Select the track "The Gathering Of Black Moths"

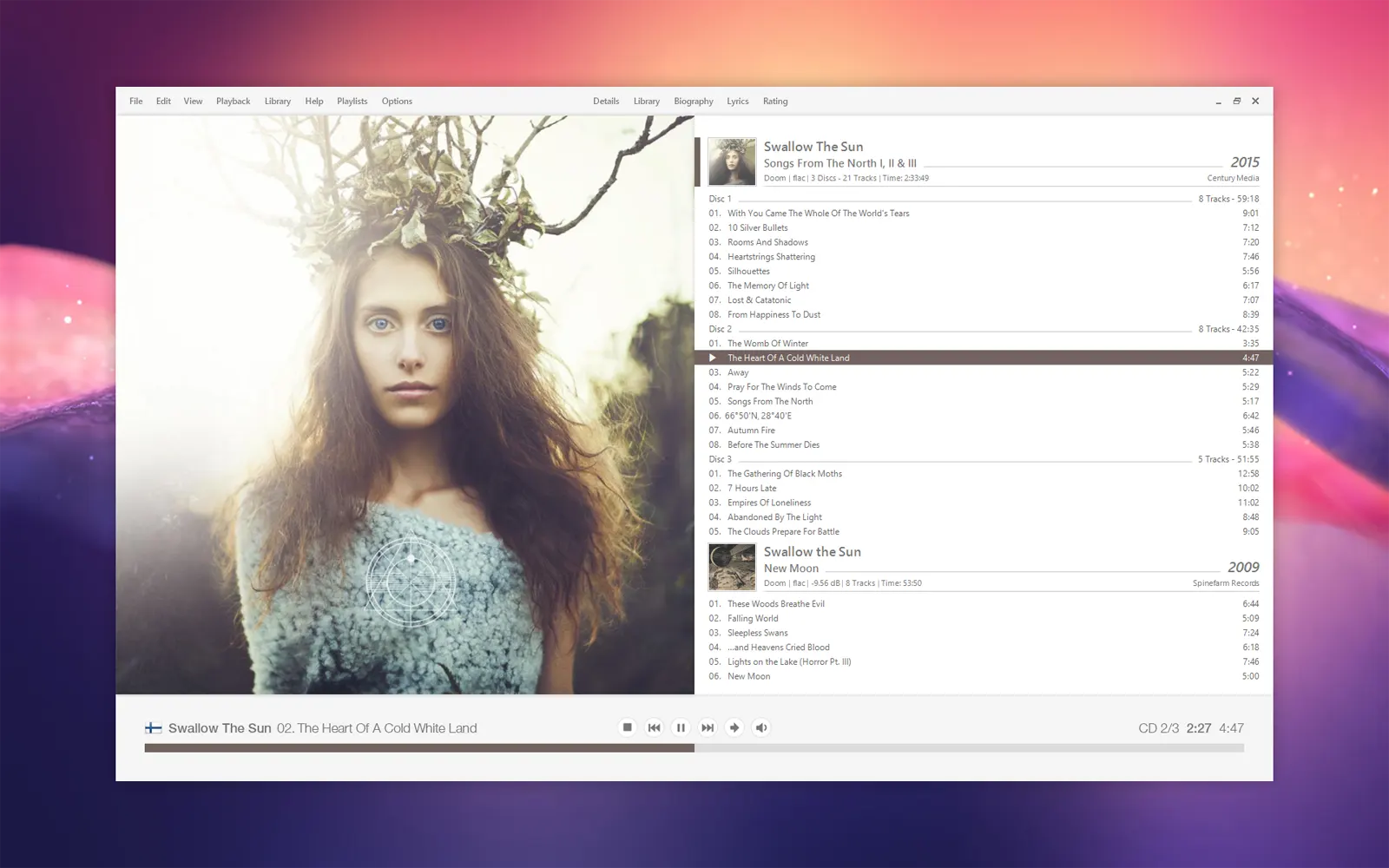pyautogui.click(x=984, y=474)
